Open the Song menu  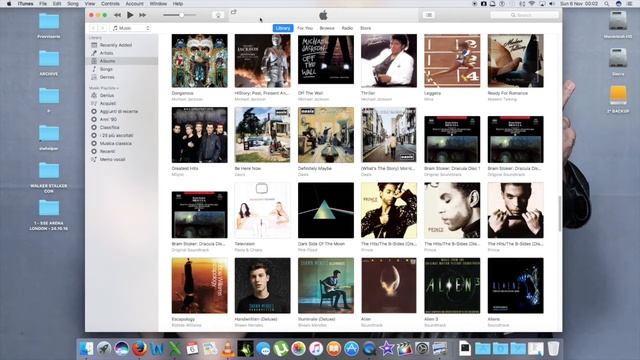click(x=73, y=4)
